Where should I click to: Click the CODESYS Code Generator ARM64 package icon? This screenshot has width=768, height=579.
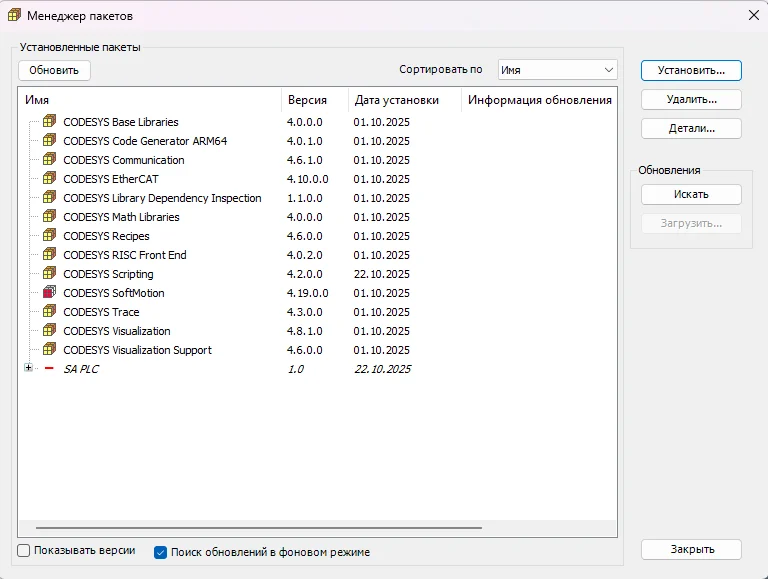point(49,140)
